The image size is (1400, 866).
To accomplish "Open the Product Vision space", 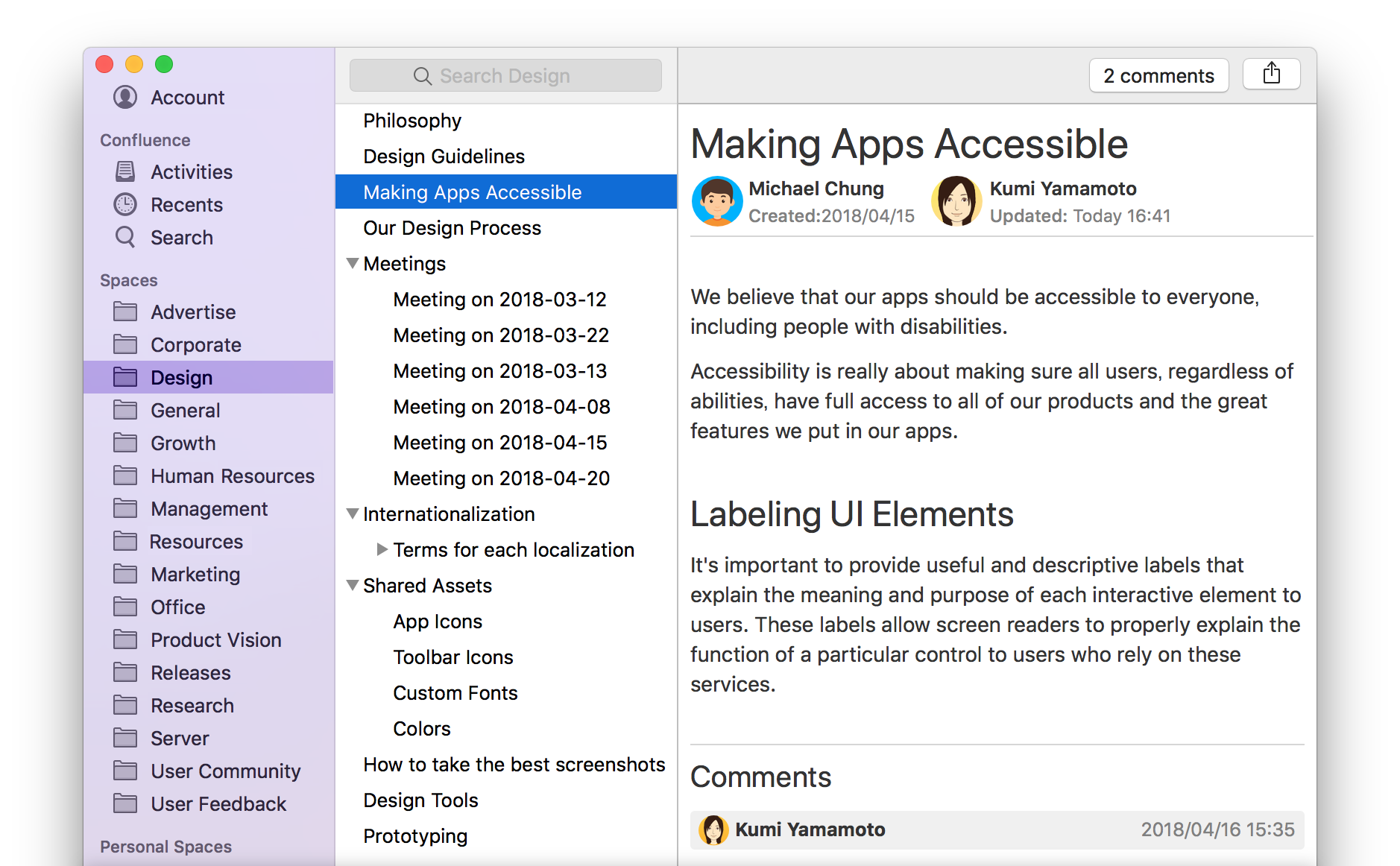I will [x=215, y=639].
